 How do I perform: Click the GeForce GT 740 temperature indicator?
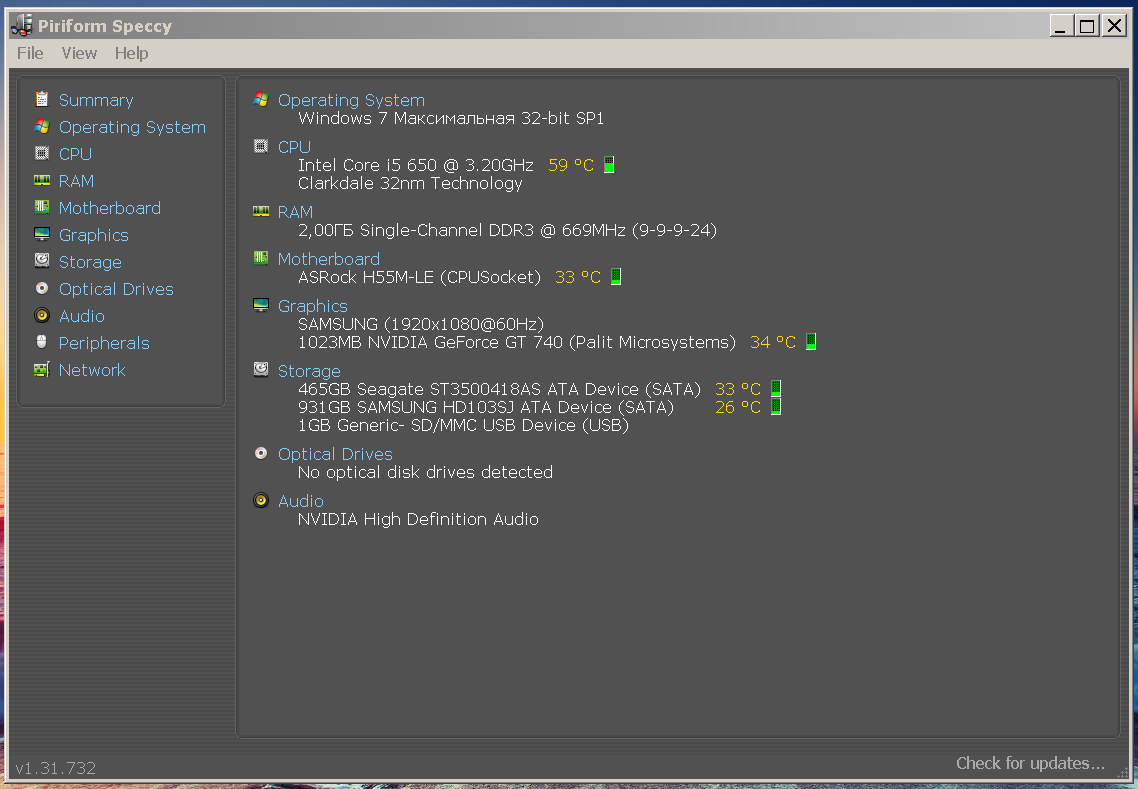(811, 341)
